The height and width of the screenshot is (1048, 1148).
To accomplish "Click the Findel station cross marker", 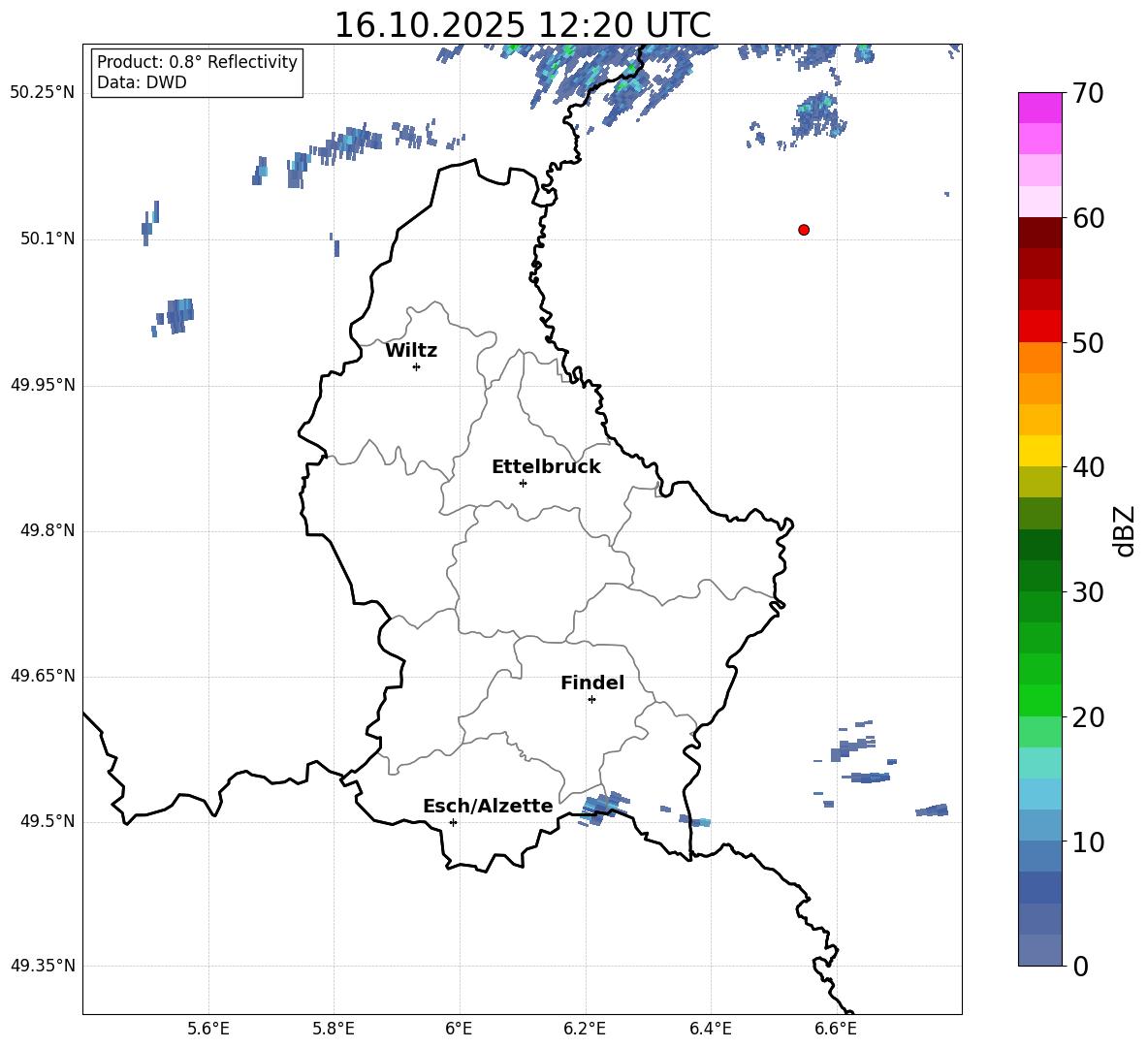I will [591, 699].
